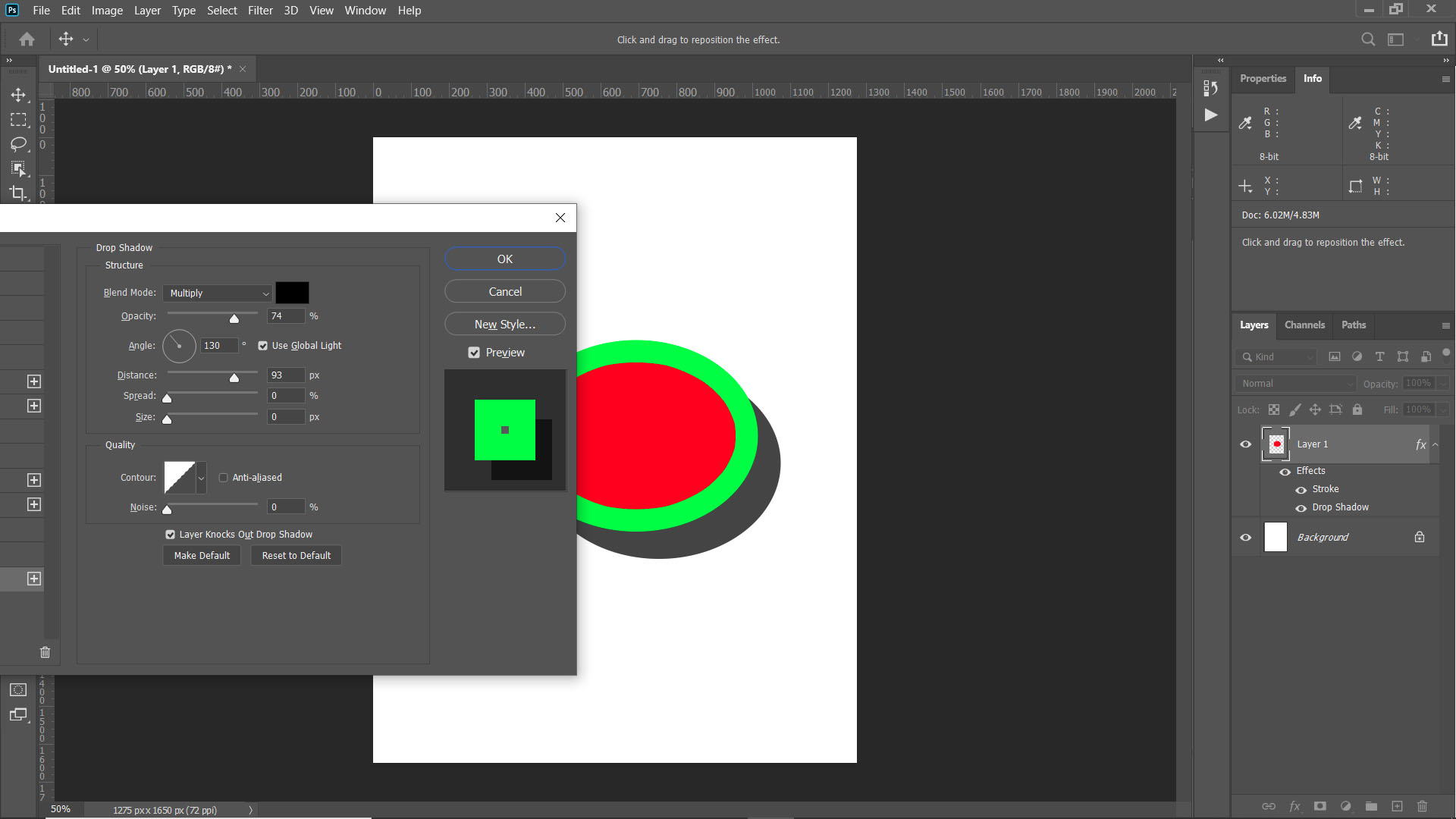Image resolution: width=1456 pixels, height=819 pixels.
Task: Select the Move tool in toolbar
Action: point(19,95)
